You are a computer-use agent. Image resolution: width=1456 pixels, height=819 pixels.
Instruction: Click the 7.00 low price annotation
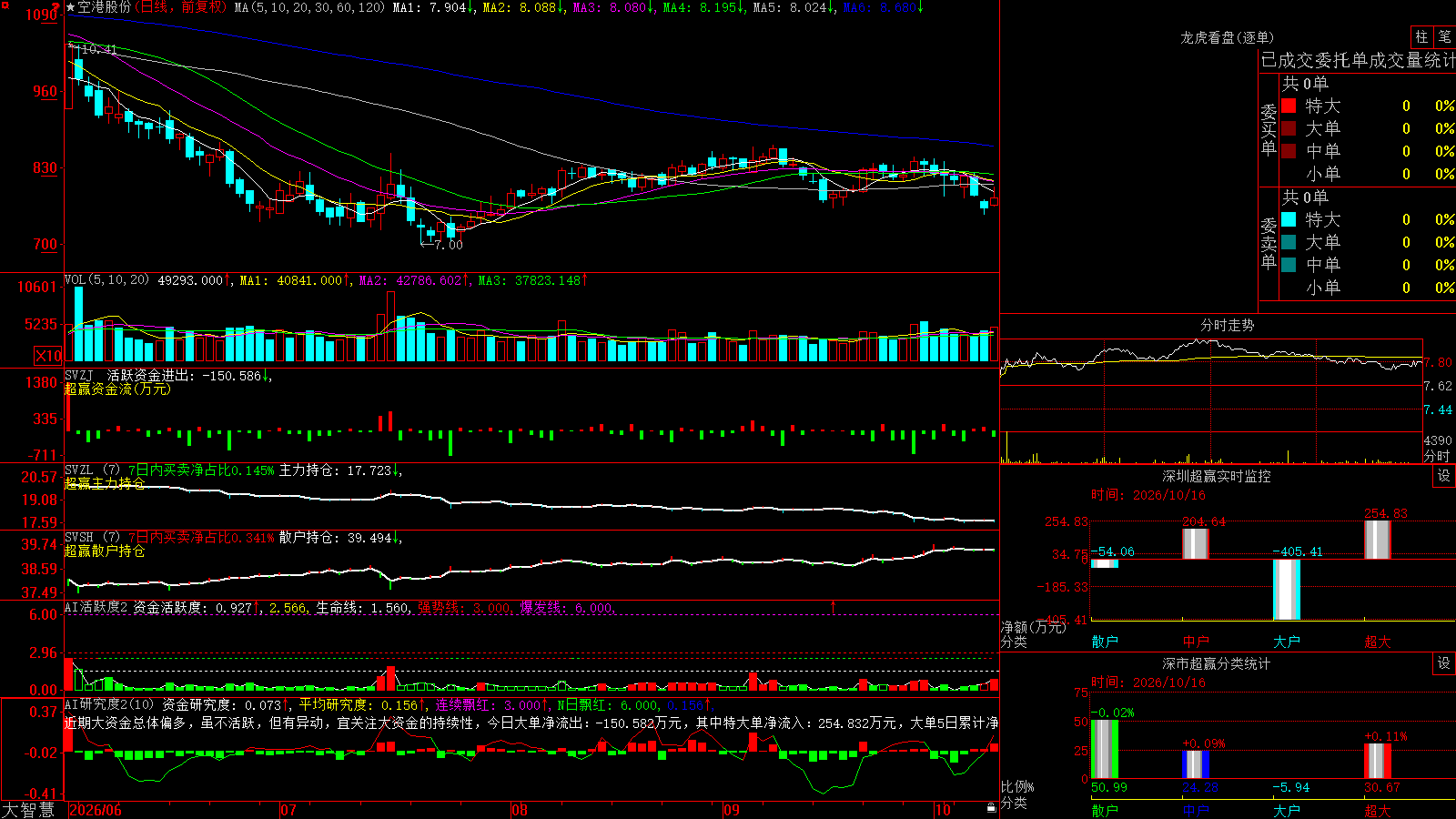coord(449,245)
